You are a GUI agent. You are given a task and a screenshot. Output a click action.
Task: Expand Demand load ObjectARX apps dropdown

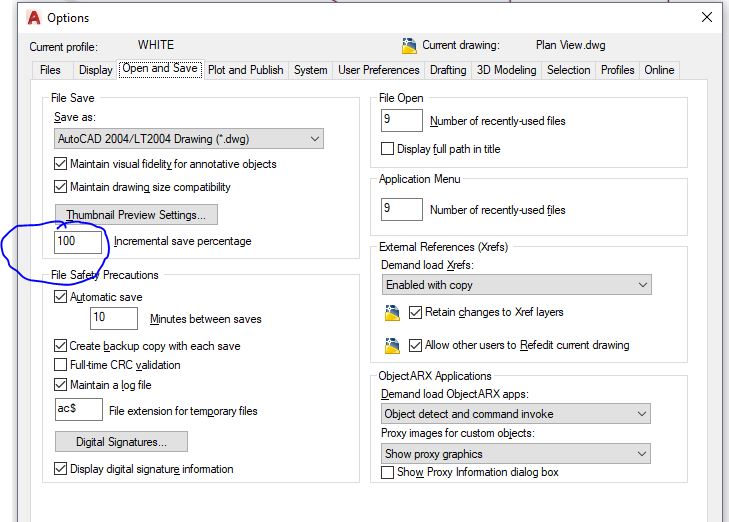coord(516,413)
